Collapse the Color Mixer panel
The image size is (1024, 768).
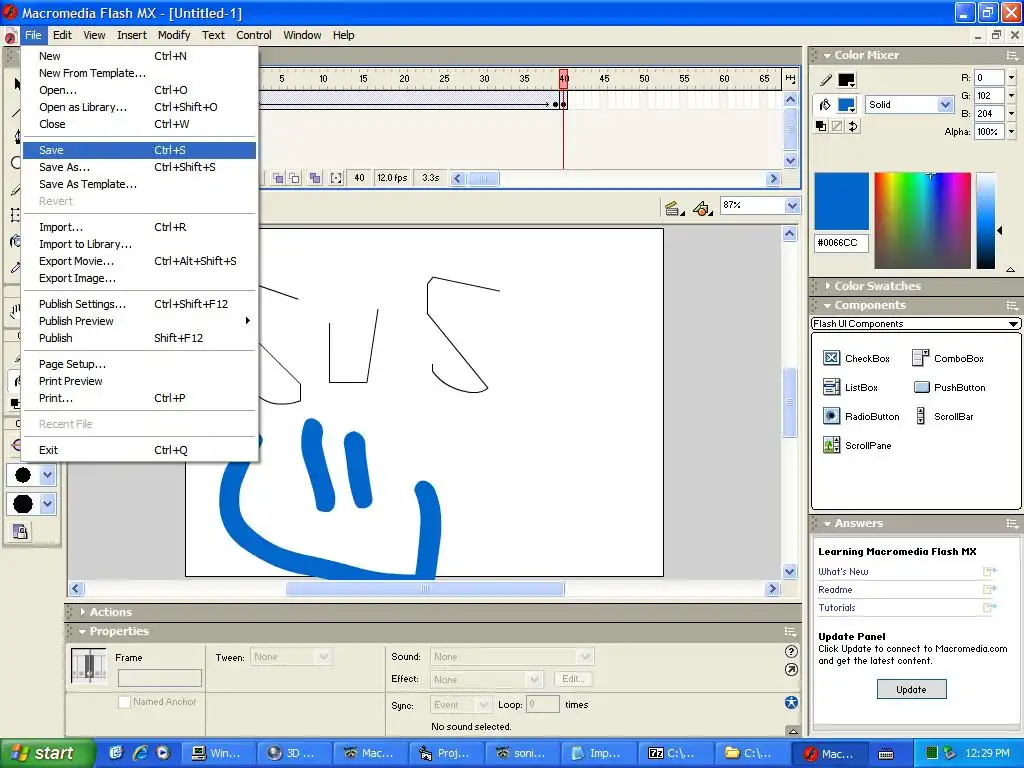(x=827, y=56)
